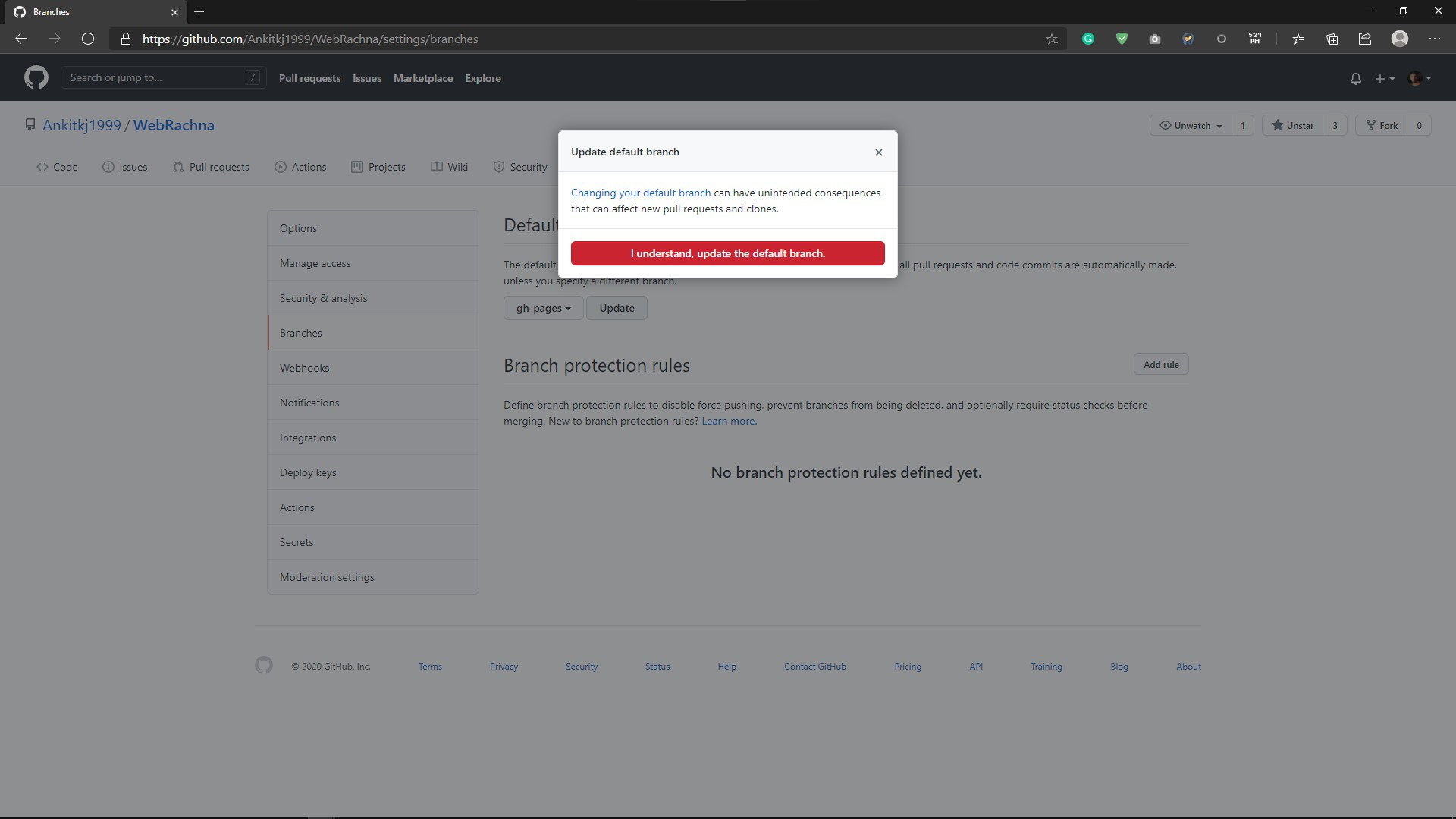Click the Grammarly extension icon
The image size is (1456, 819).
click(x=1087, y=39)
